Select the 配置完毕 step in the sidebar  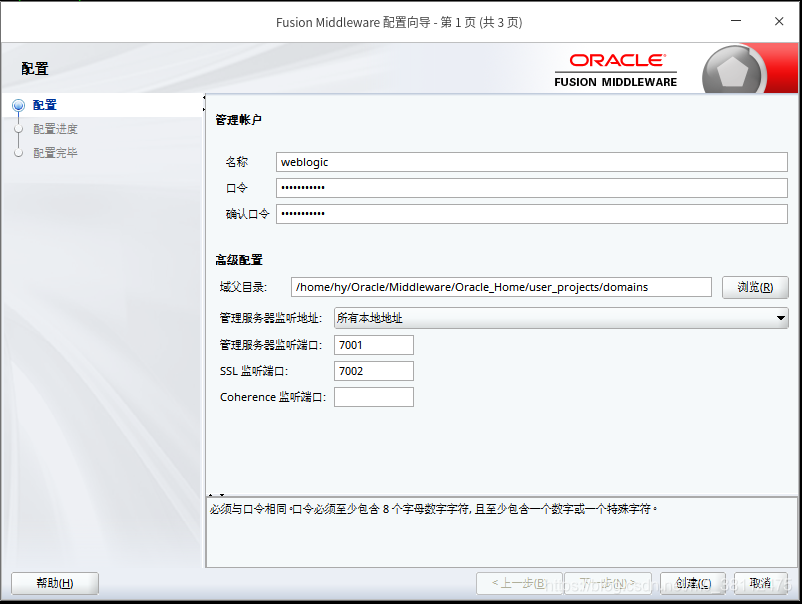tap(55, 152)
